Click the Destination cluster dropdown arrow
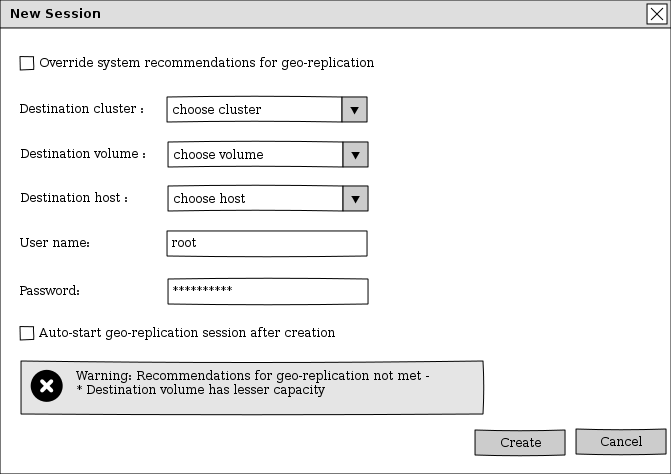Screen dimensions: 671x474 [x=354, y=109]
